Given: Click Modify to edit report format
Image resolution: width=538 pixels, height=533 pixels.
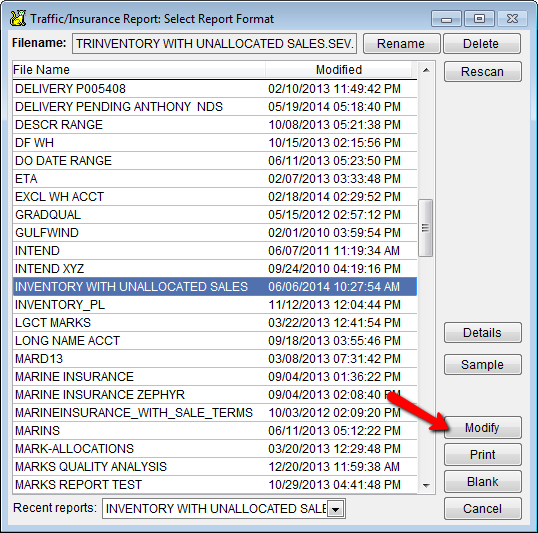Looking at the screenshot, I should click(482, 428).
